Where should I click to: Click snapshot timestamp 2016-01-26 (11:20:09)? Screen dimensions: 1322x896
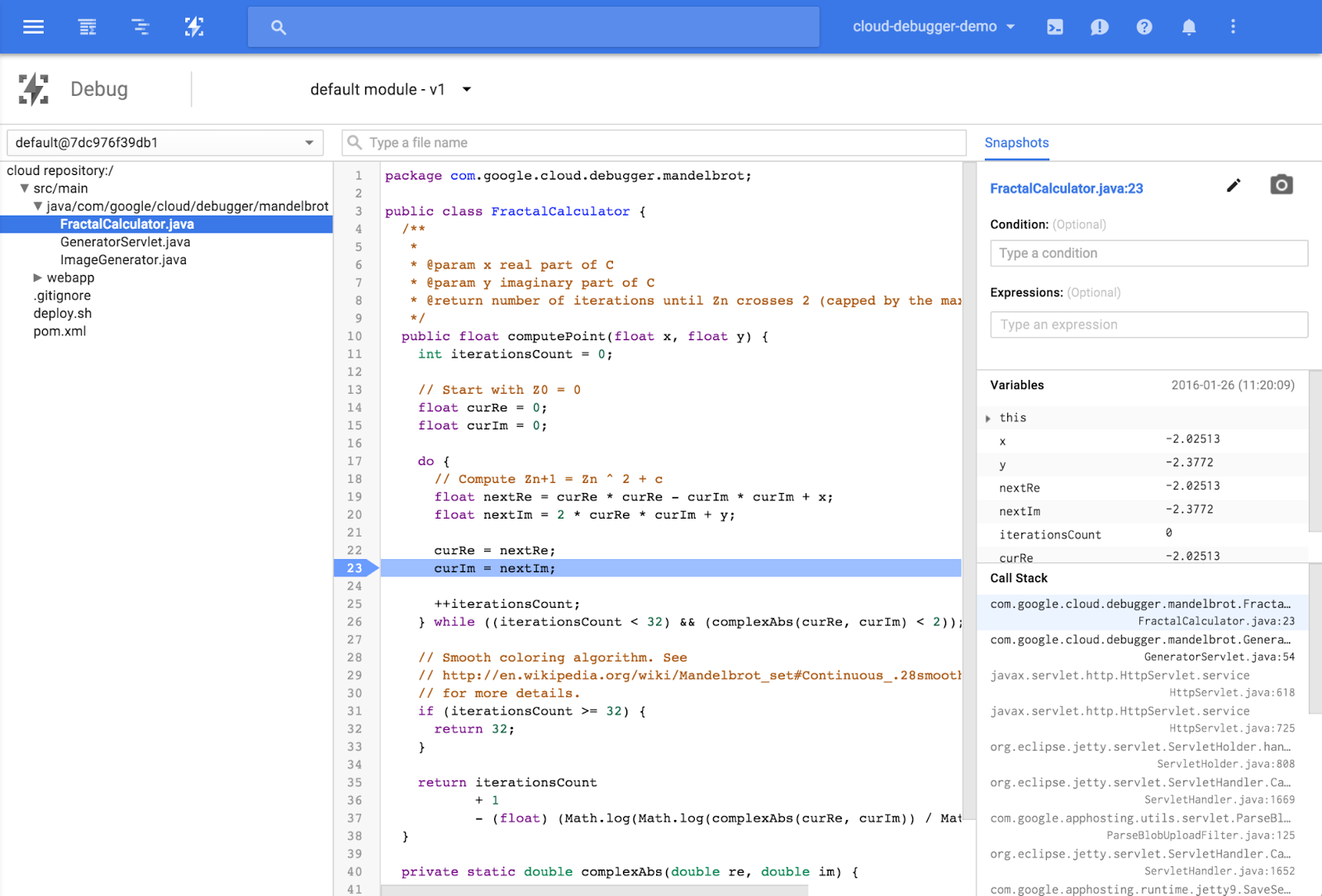(x=1233, y=385)
